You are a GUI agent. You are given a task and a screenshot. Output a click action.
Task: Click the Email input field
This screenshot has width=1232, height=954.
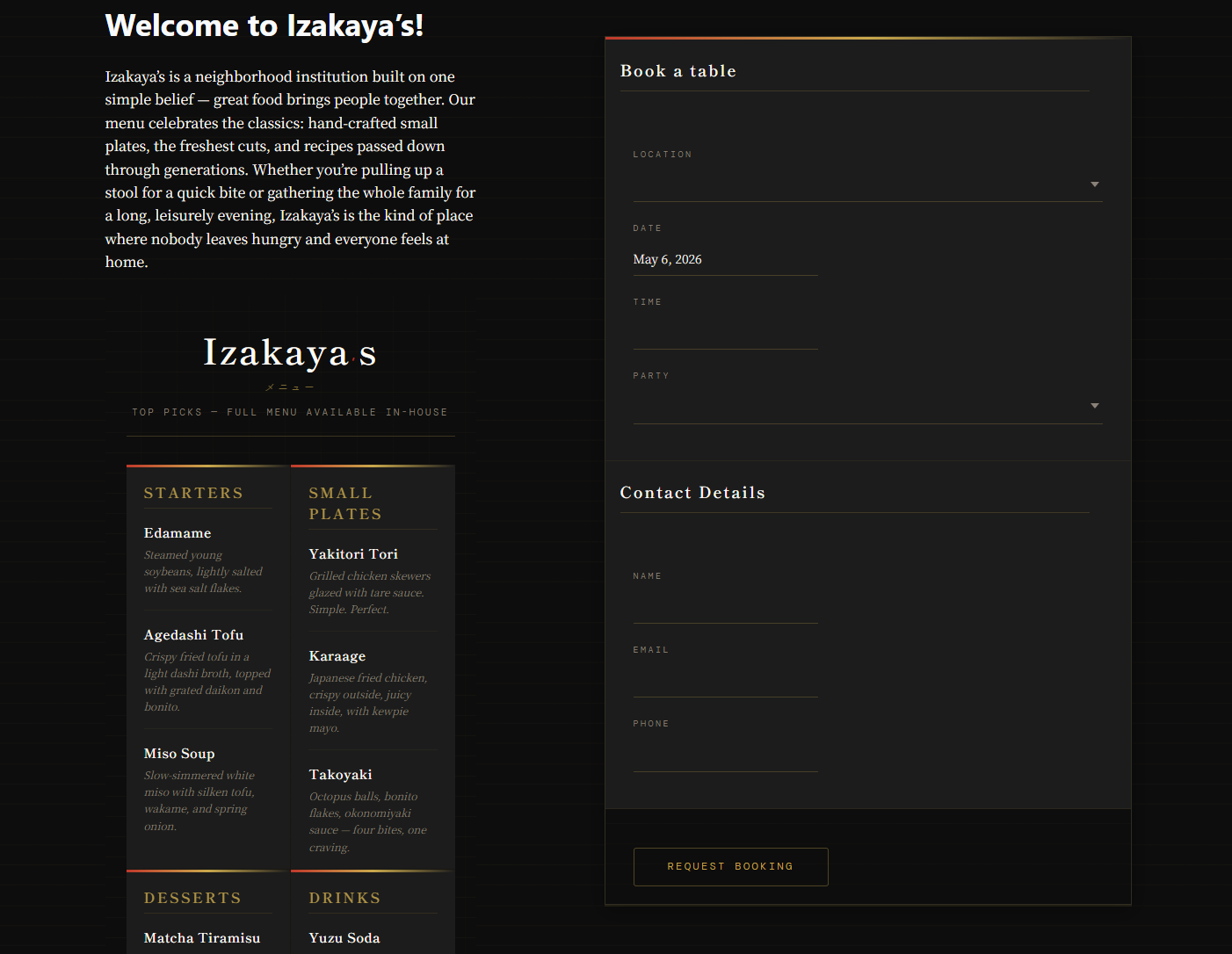click(x=725, y=681)
